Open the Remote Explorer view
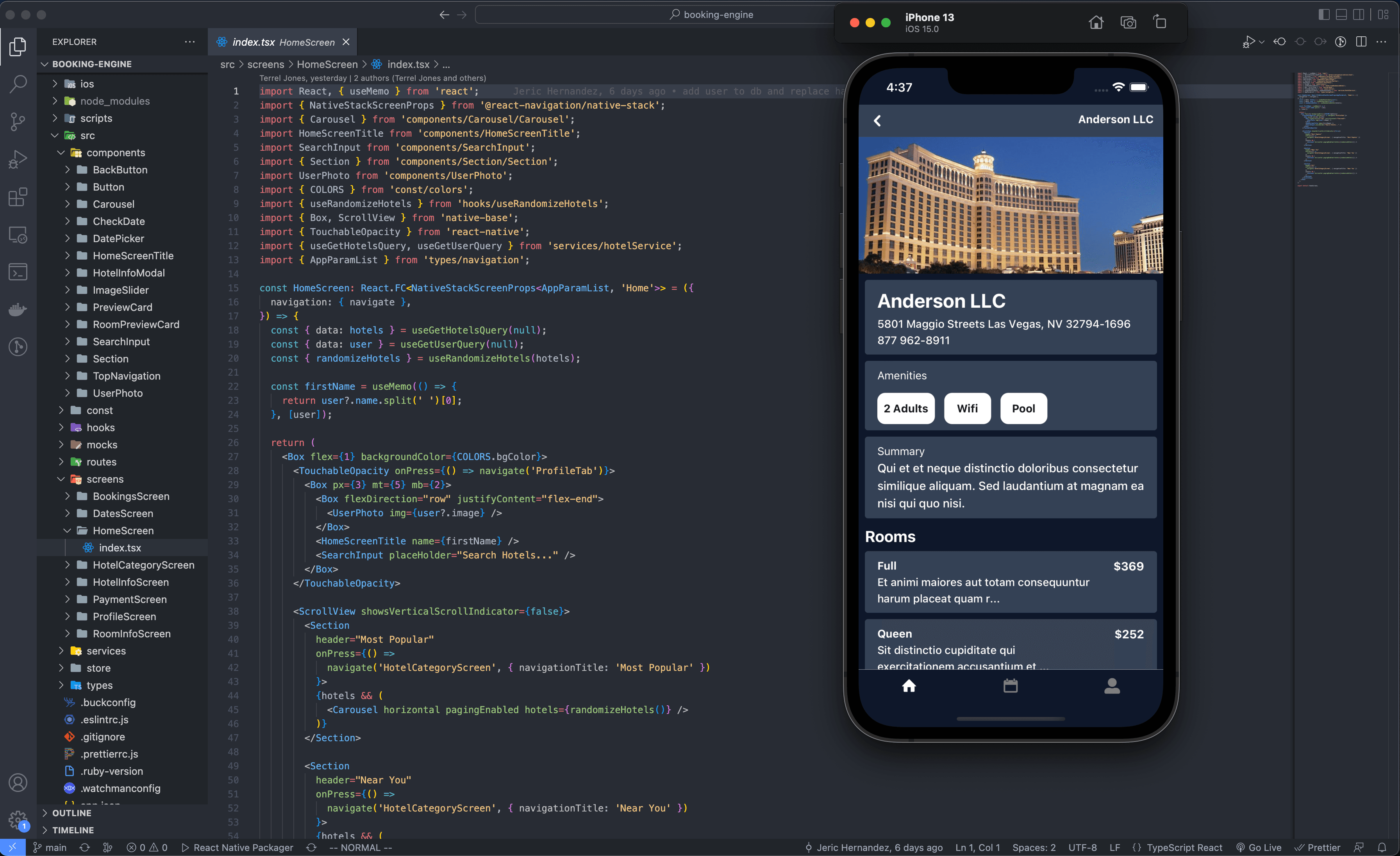The height and width of the screenshot is (856, 1400). pos(18,235)
